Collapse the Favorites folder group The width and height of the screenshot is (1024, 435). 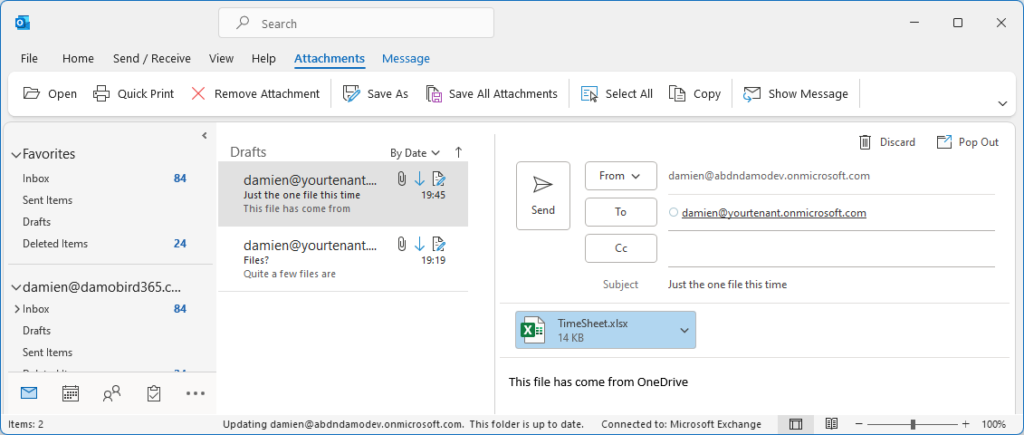(x=16, y=155)
